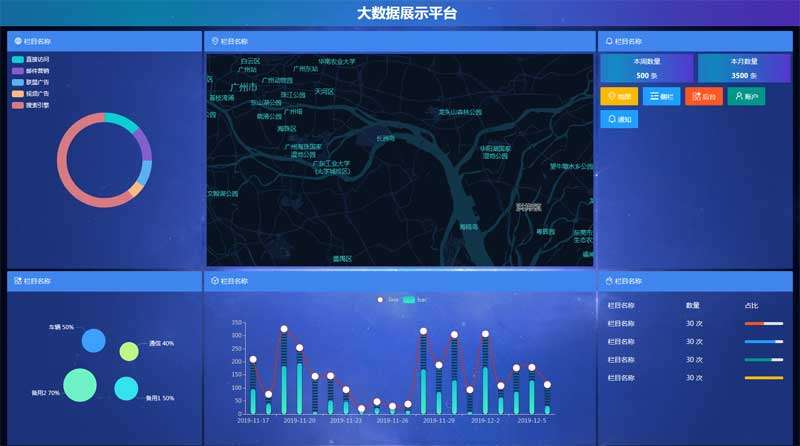
Task: Click the yellow progress bar in the table
Action: tap(763, 378)
